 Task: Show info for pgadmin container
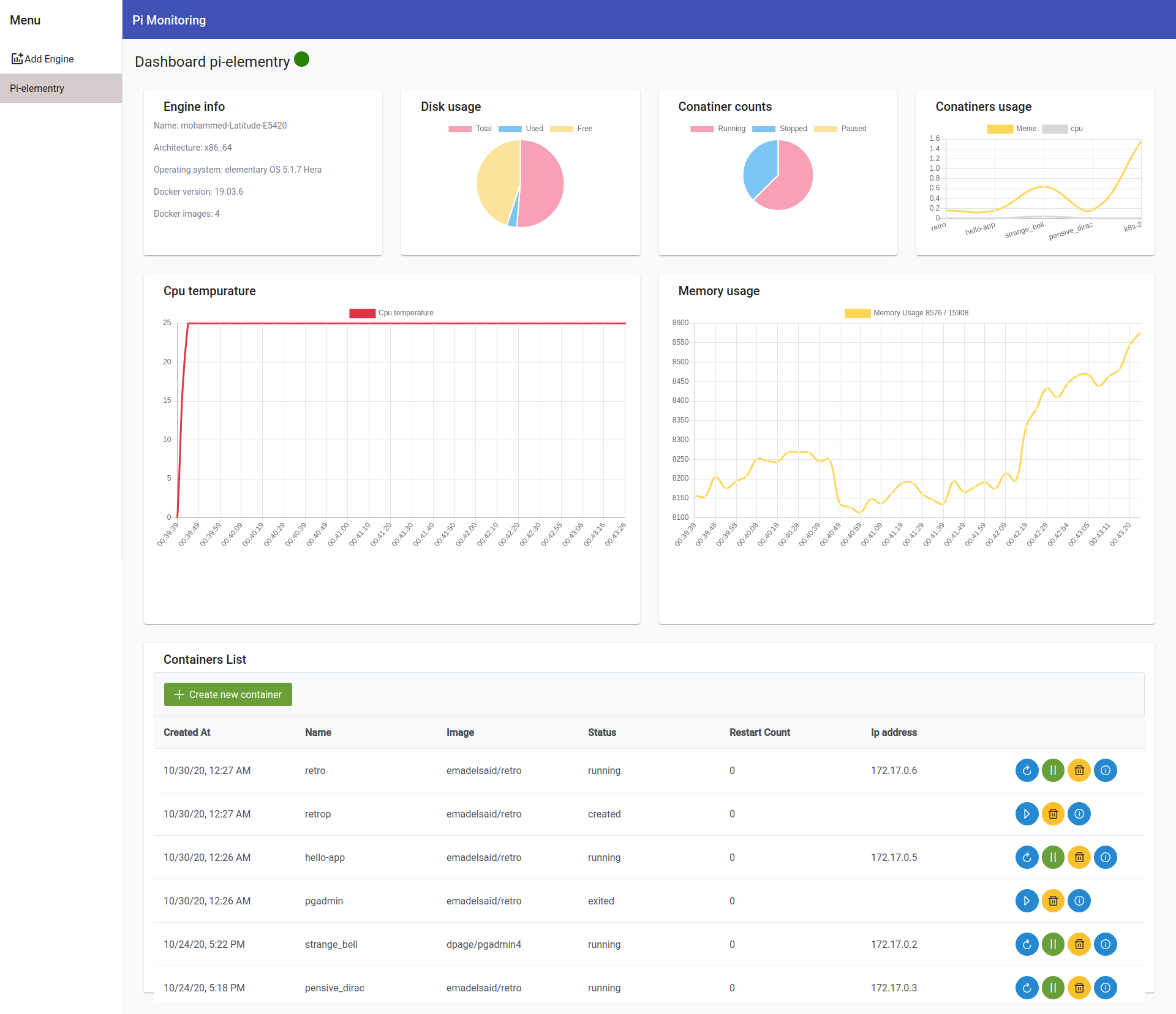(1079, 901)
